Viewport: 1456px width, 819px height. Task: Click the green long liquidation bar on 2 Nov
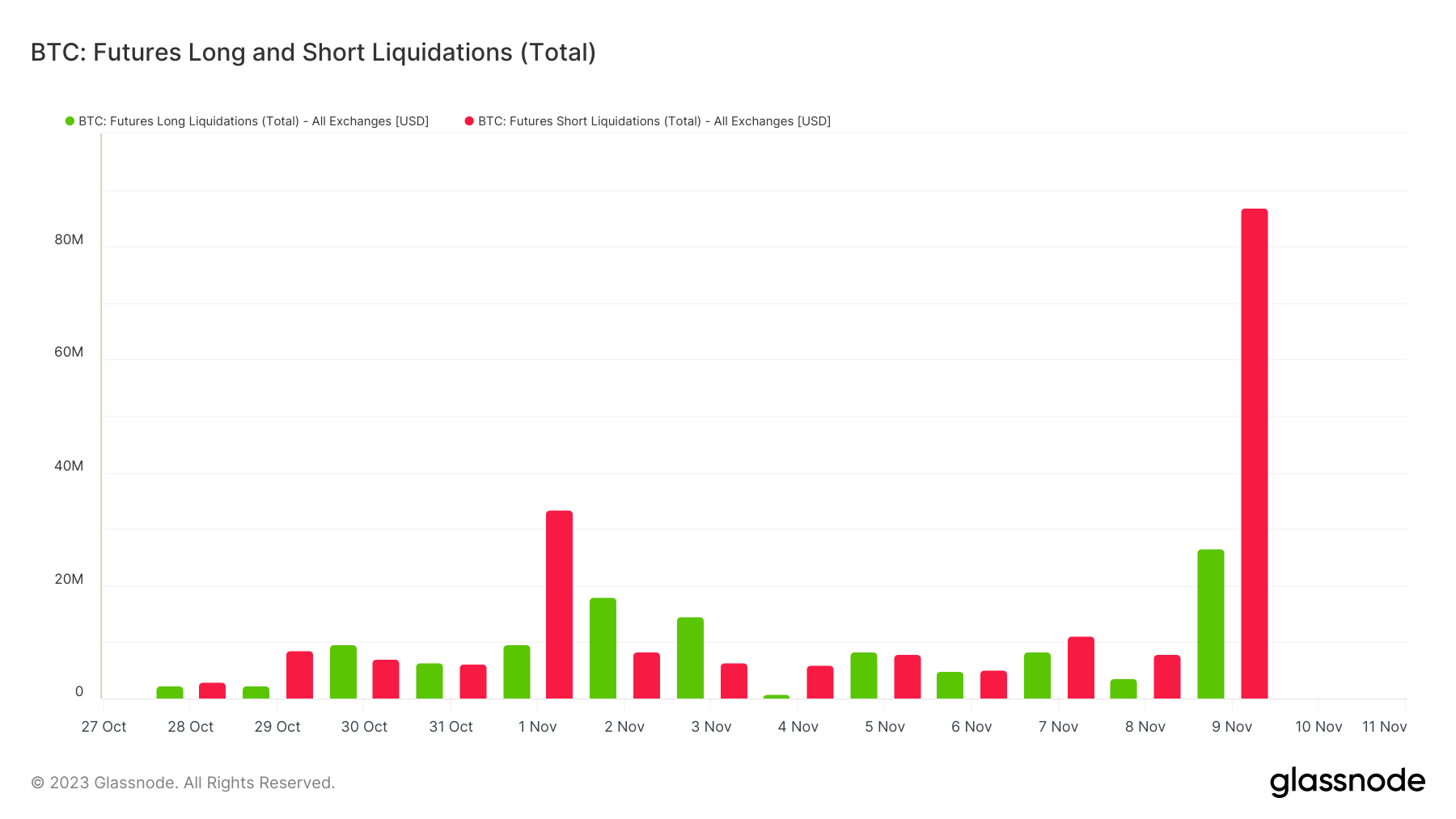click(x=603, y=648)
